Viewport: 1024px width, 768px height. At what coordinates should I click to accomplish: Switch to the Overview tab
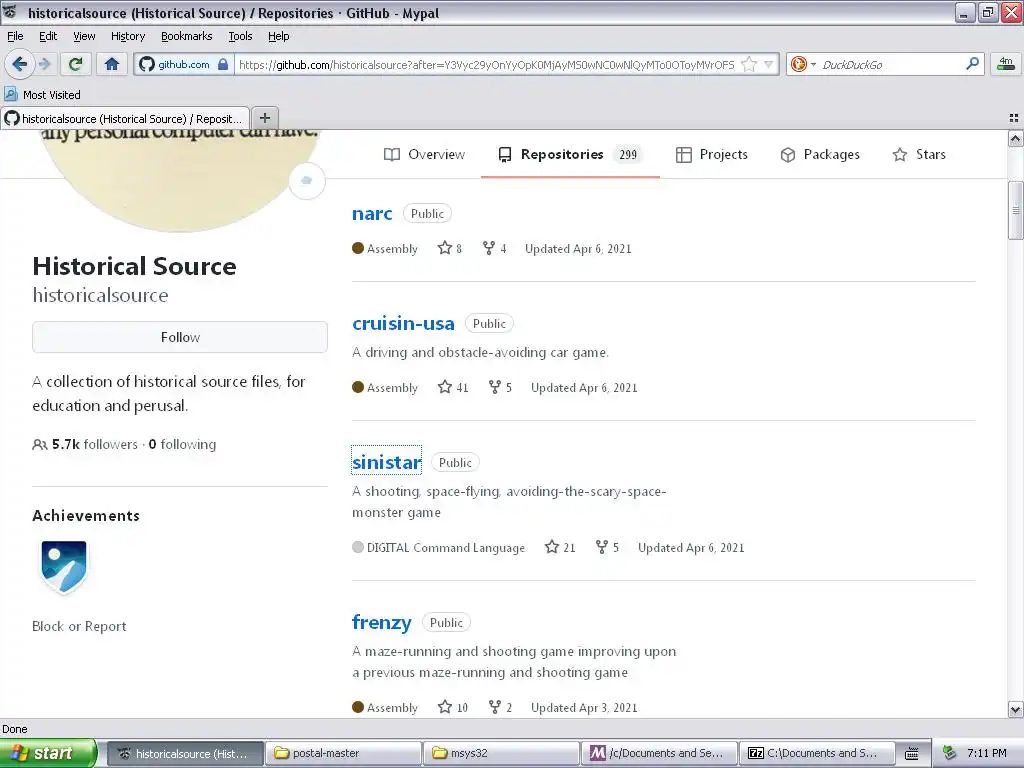[x=424, y=155]
